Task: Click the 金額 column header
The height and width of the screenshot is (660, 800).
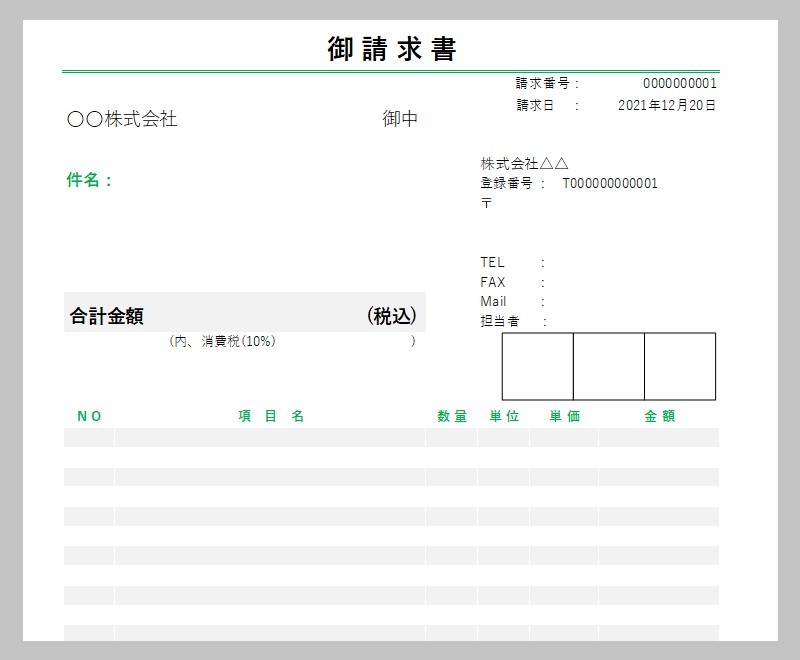Action: click(659, 416)
